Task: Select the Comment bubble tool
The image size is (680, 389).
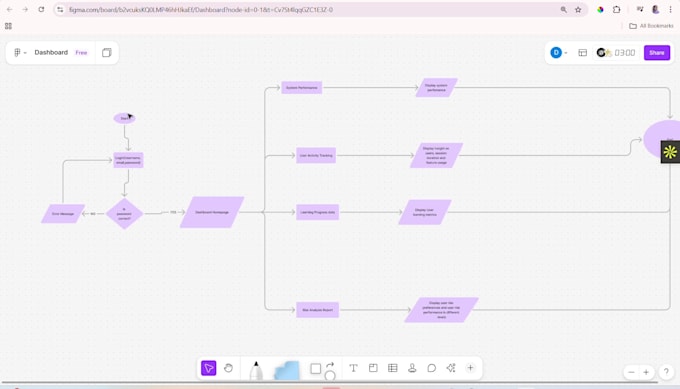Action: tap(432, 368)
